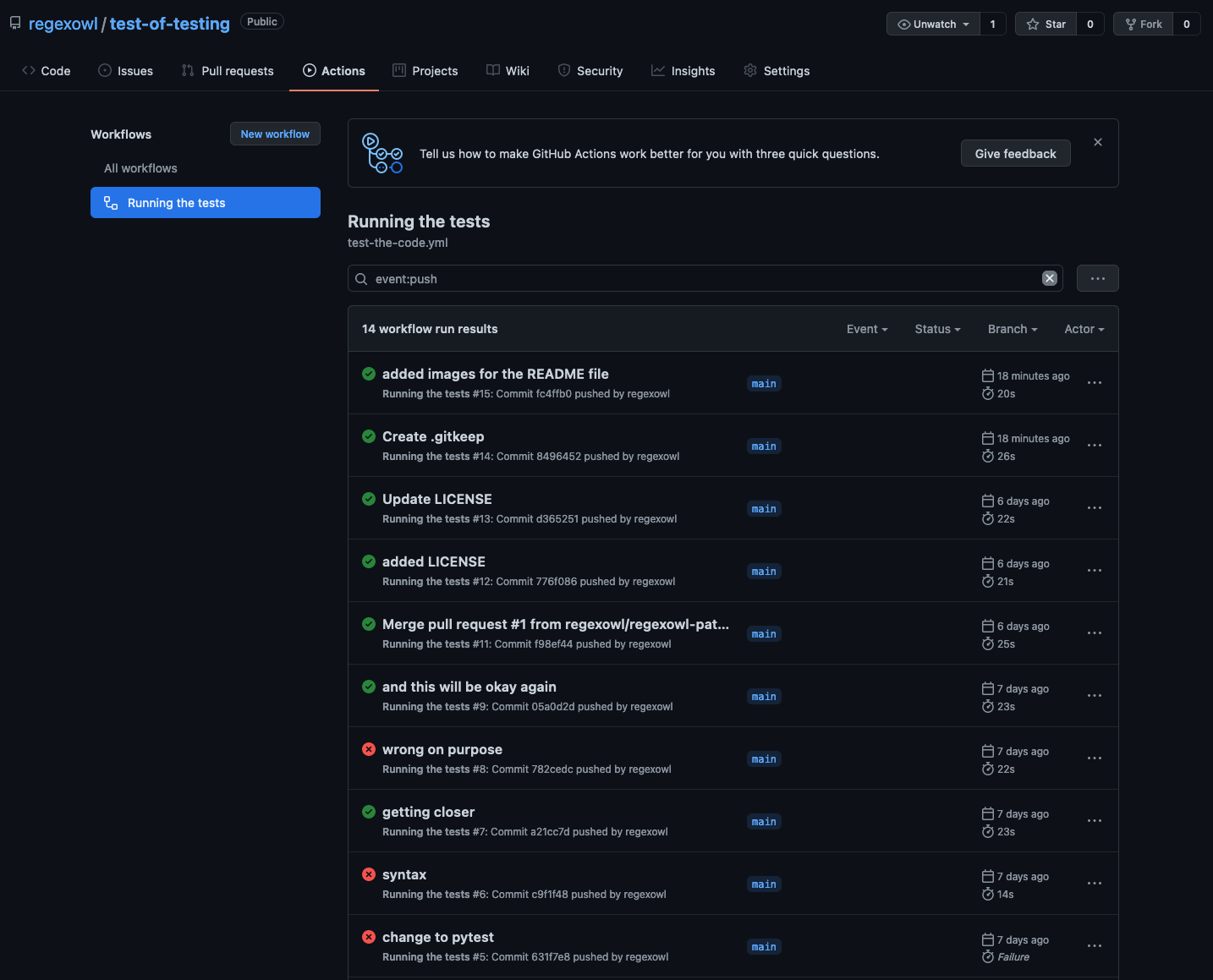1213x980 pixels.
Task: Click the '14 workflow run results' header text
Action: (430, 329)
